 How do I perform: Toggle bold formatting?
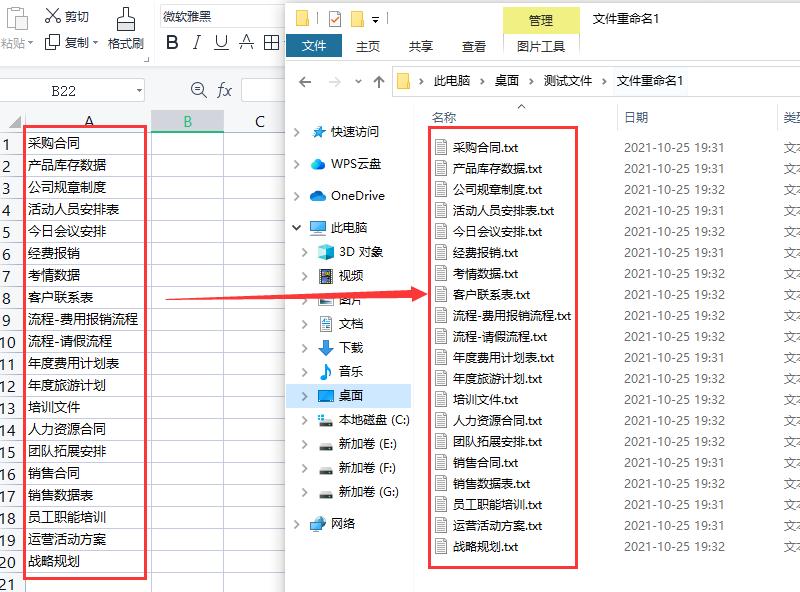172,43
